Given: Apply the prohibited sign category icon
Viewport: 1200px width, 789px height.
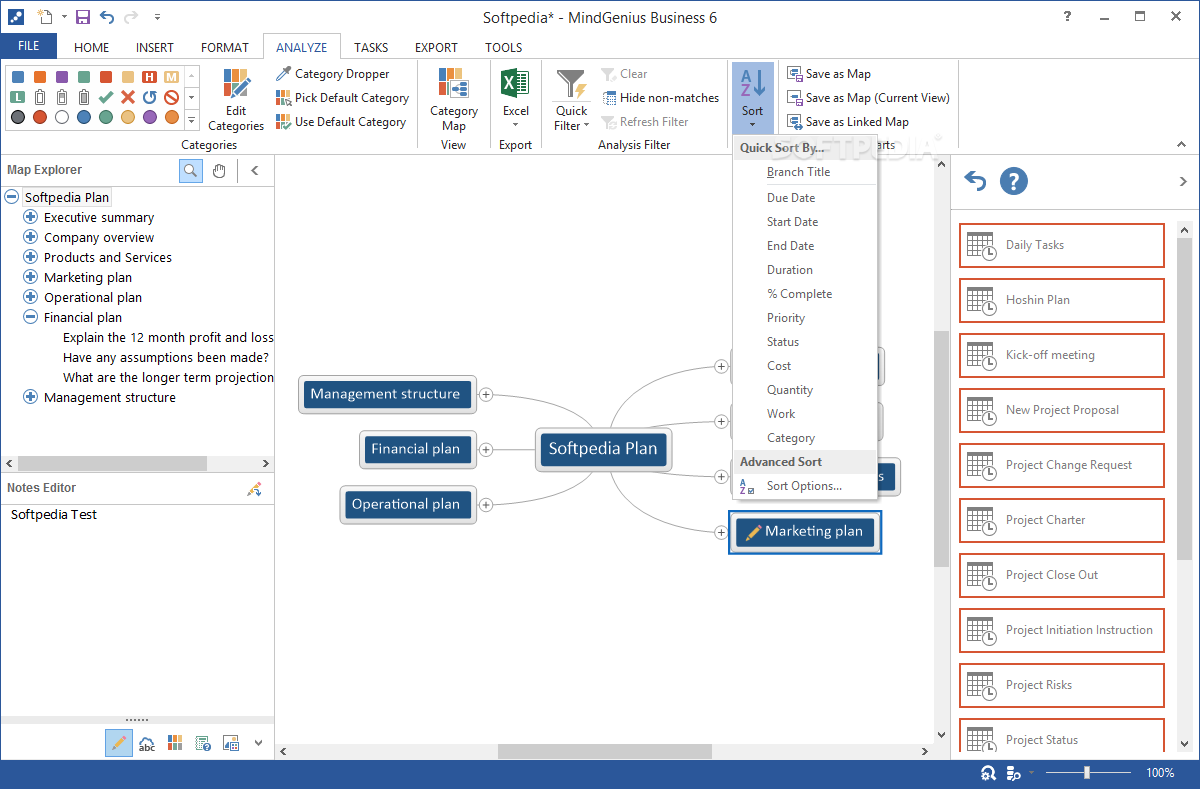Looking at the screenshot, I should pos(171,97).
